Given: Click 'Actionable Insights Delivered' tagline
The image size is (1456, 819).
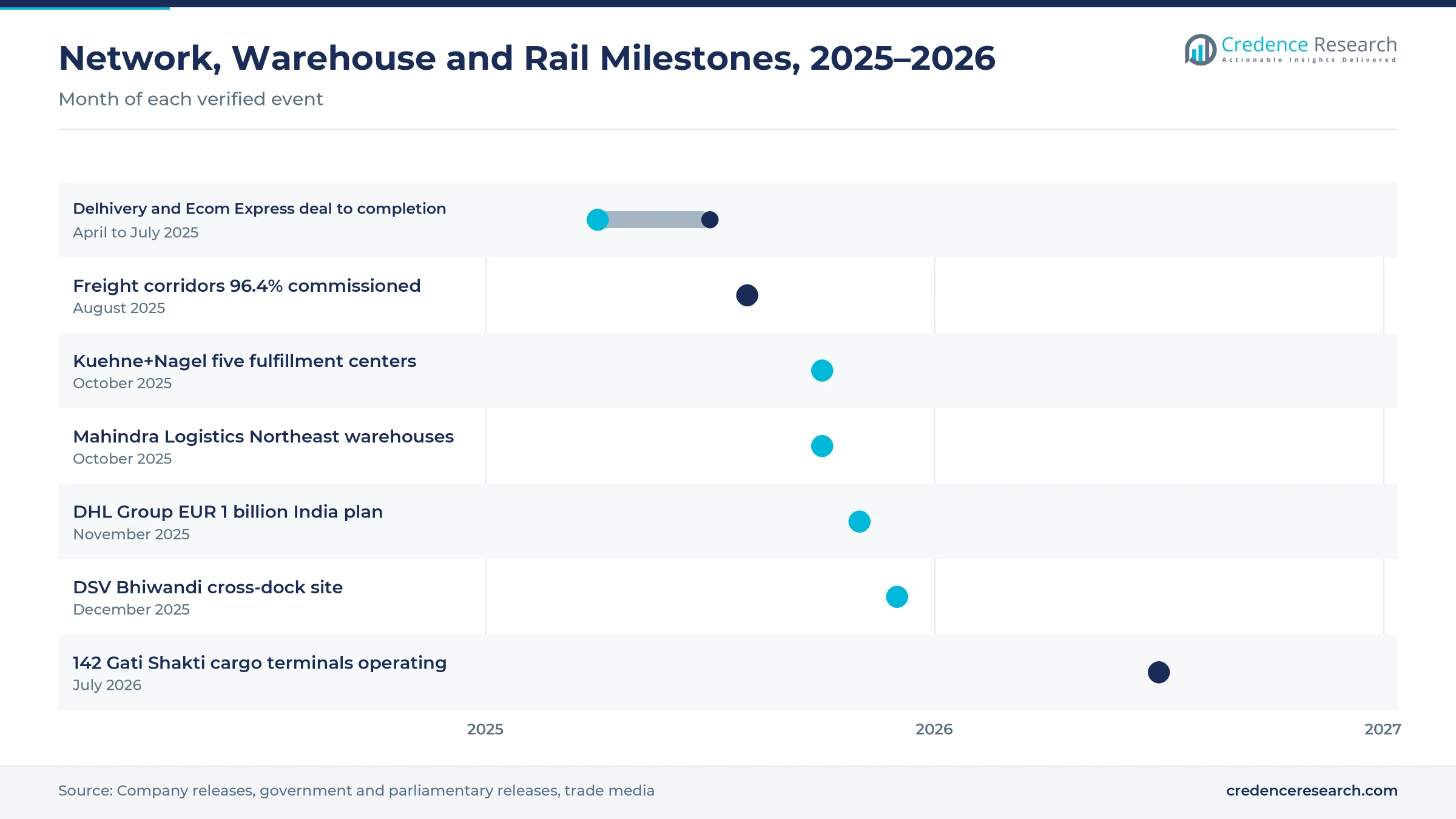Looking at the screenshot, I should tap(1309, 60).
